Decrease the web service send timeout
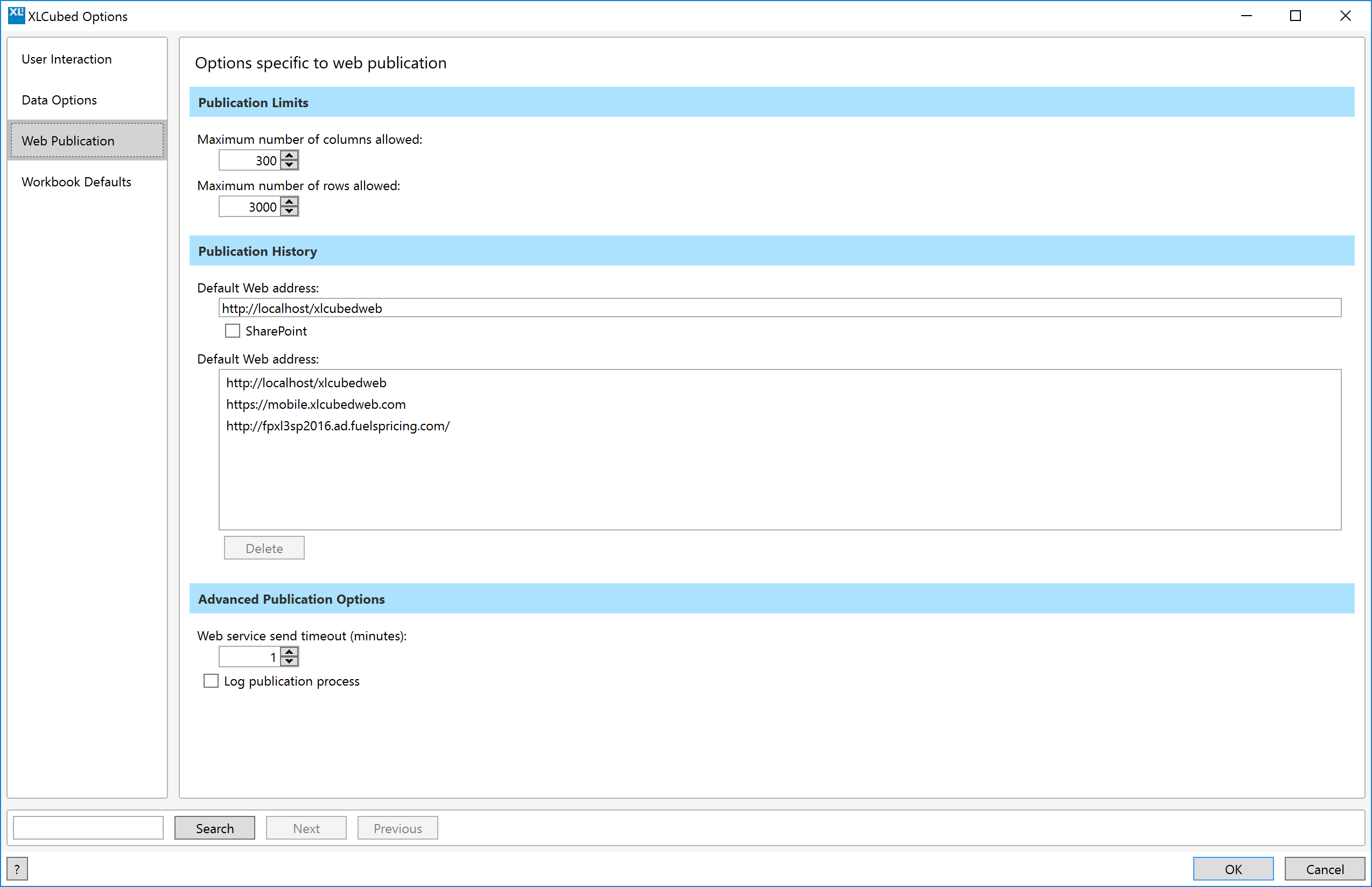The width and height of the screenshot is (1372, 887). pyautogui.click(x=289, y=661)
